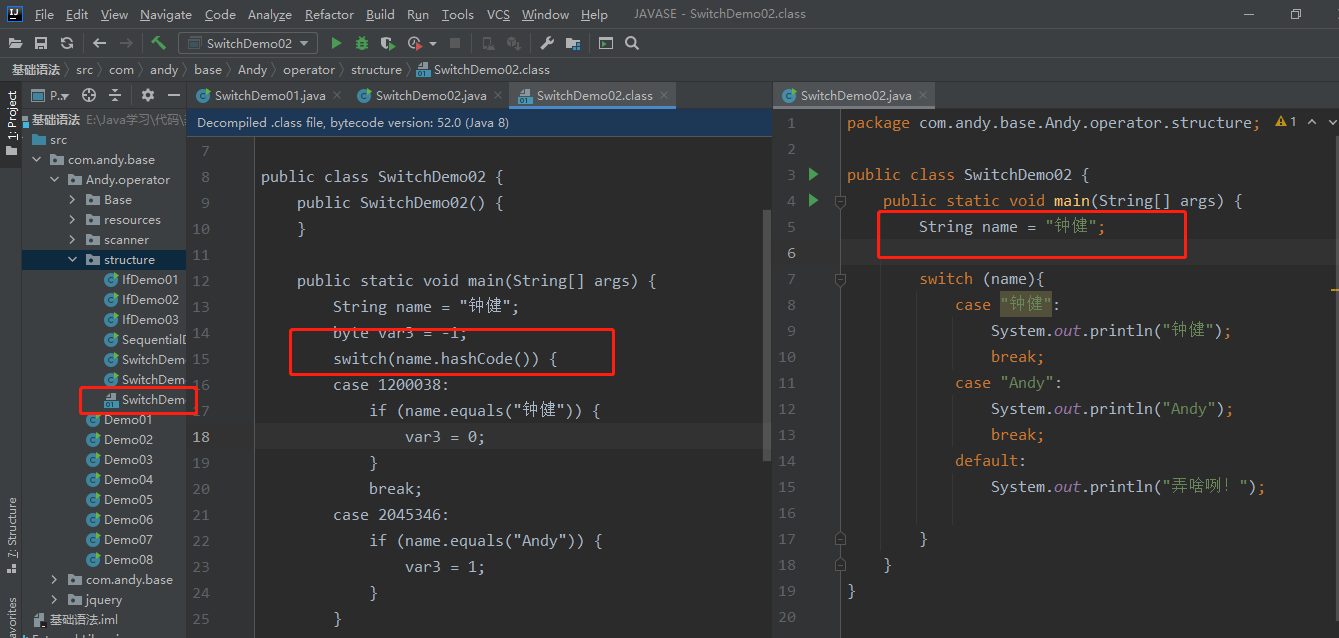Image resolution: width=1339 pixels, height=638 pixels.
Task: Click the Save All floppy disk icon
Action: coord(41,43)
